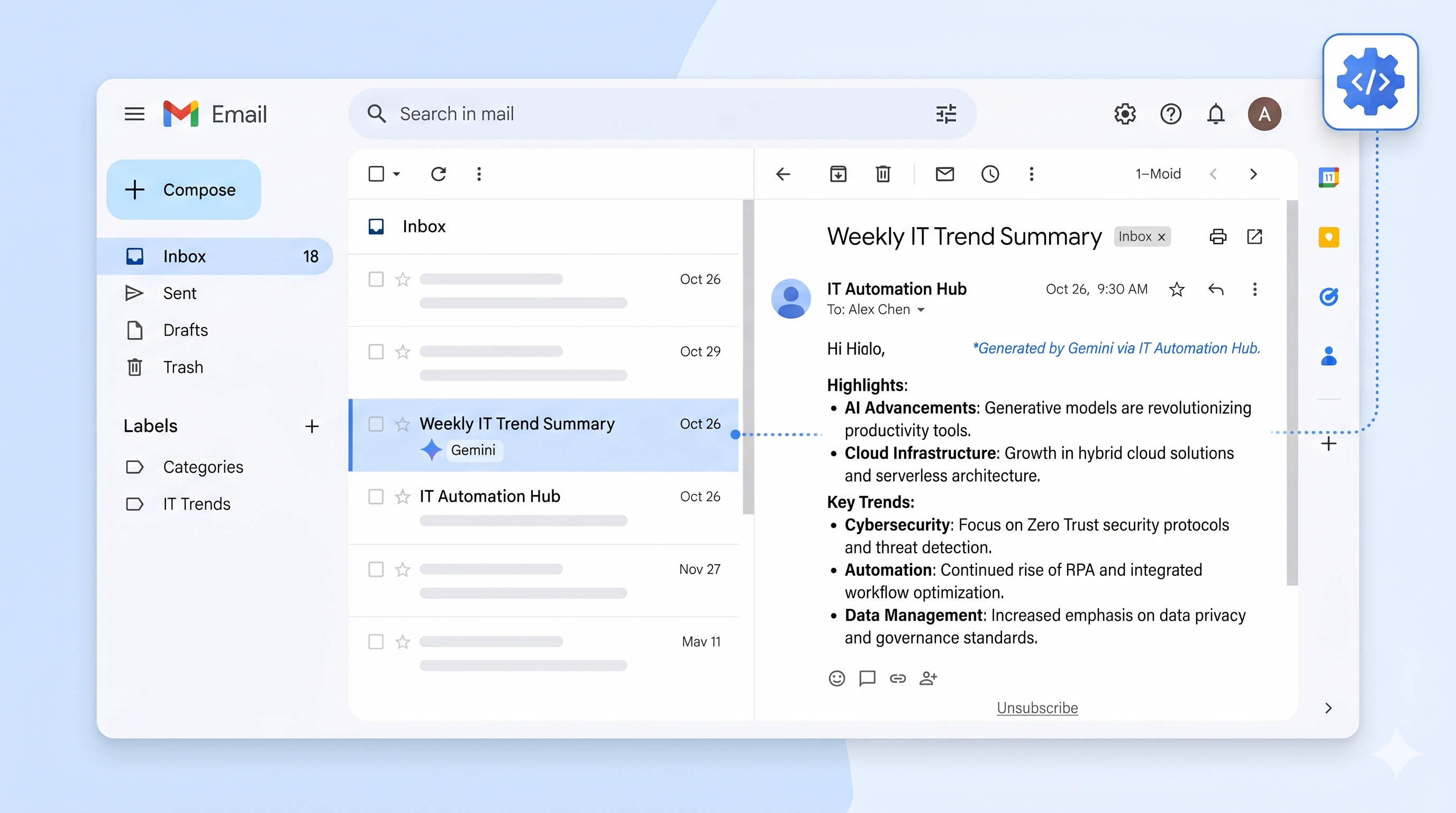Go to the previous email arrow
The image size is (1456, 813).
[1213, 174]
